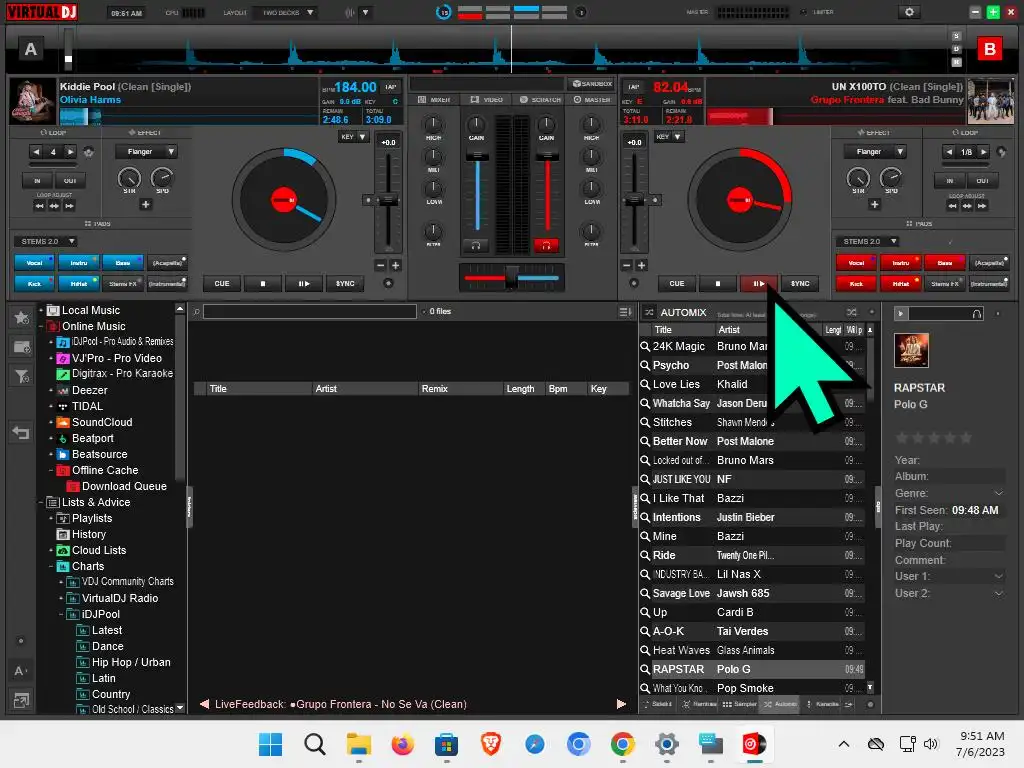
Task: Click deck B pitch minus button
Action: [627, 265]
